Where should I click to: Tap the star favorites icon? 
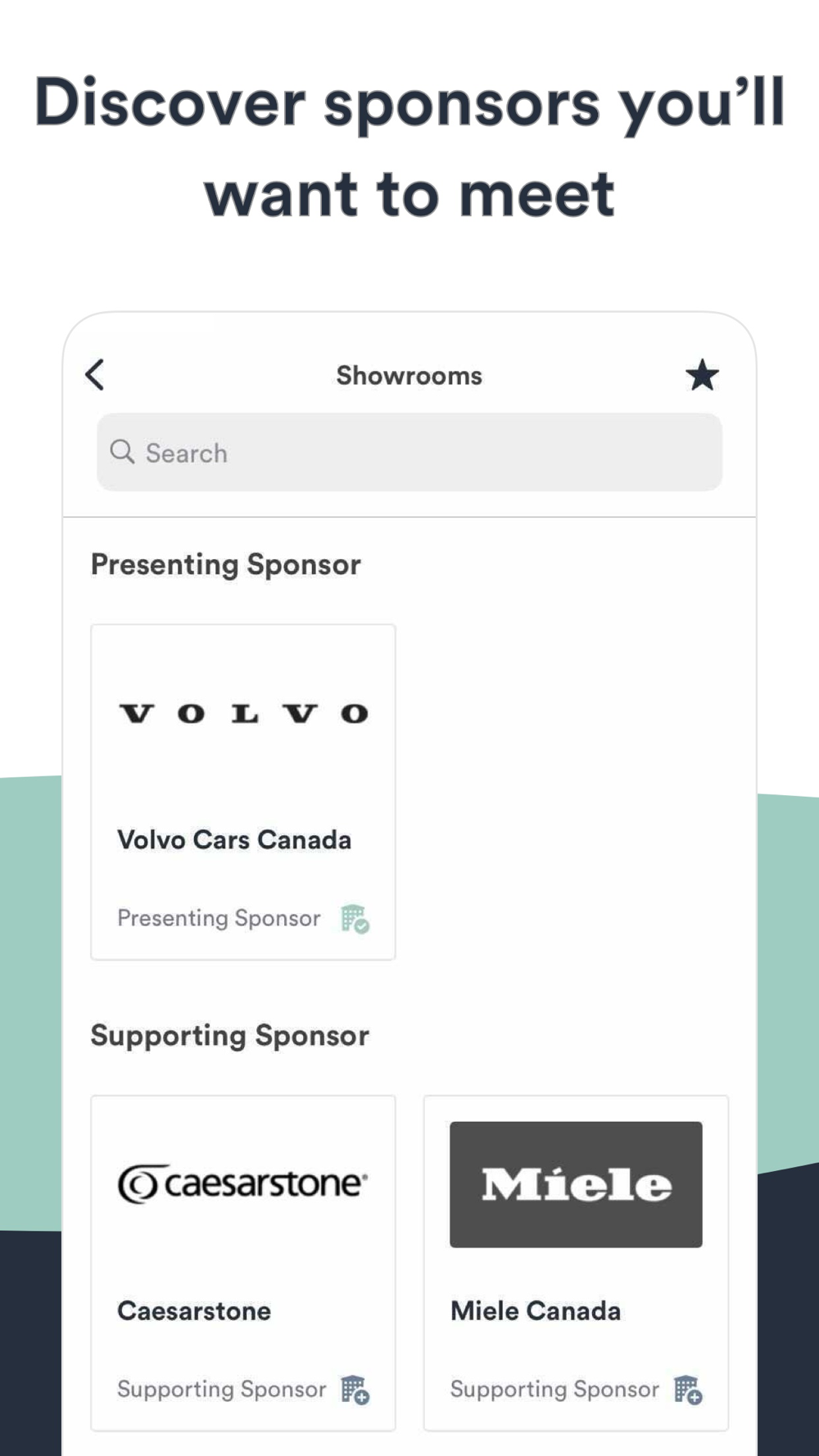pos(702,375)
